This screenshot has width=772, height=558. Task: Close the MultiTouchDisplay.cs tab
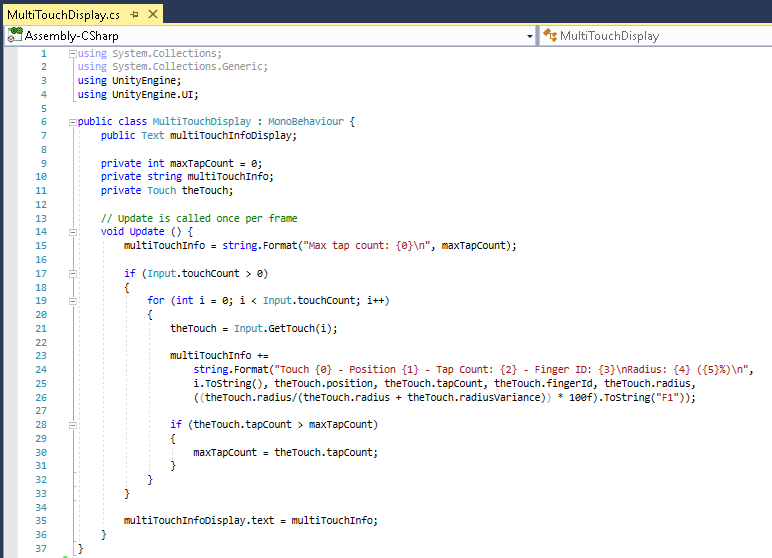[x=153, y=15]
